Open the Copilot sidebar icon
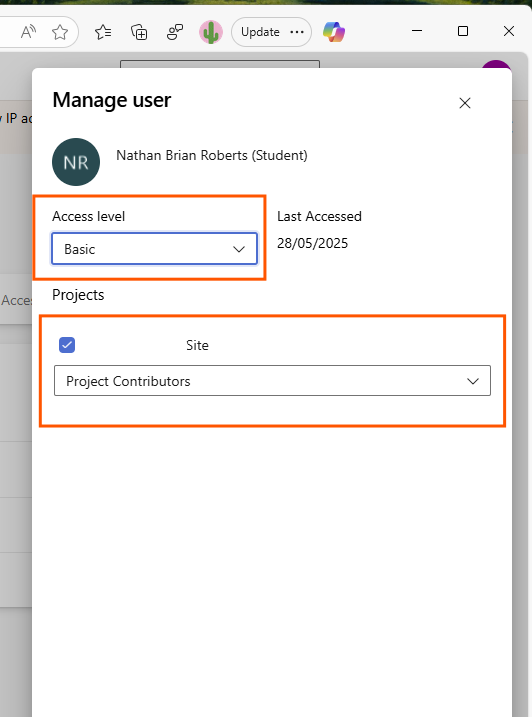This screenshot has height=717, width=532. tap(334, 32)
